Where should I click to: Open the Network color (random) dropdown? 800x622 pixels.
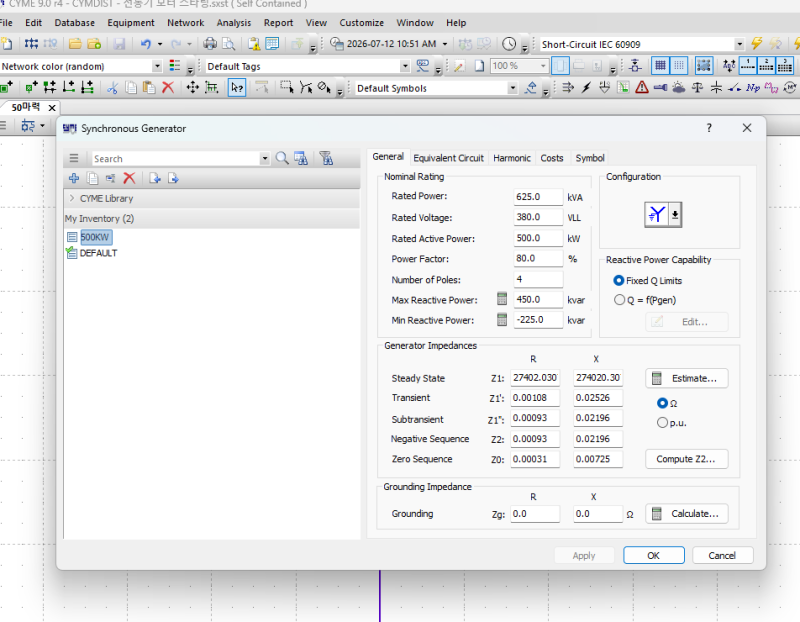tap(157, 66)
